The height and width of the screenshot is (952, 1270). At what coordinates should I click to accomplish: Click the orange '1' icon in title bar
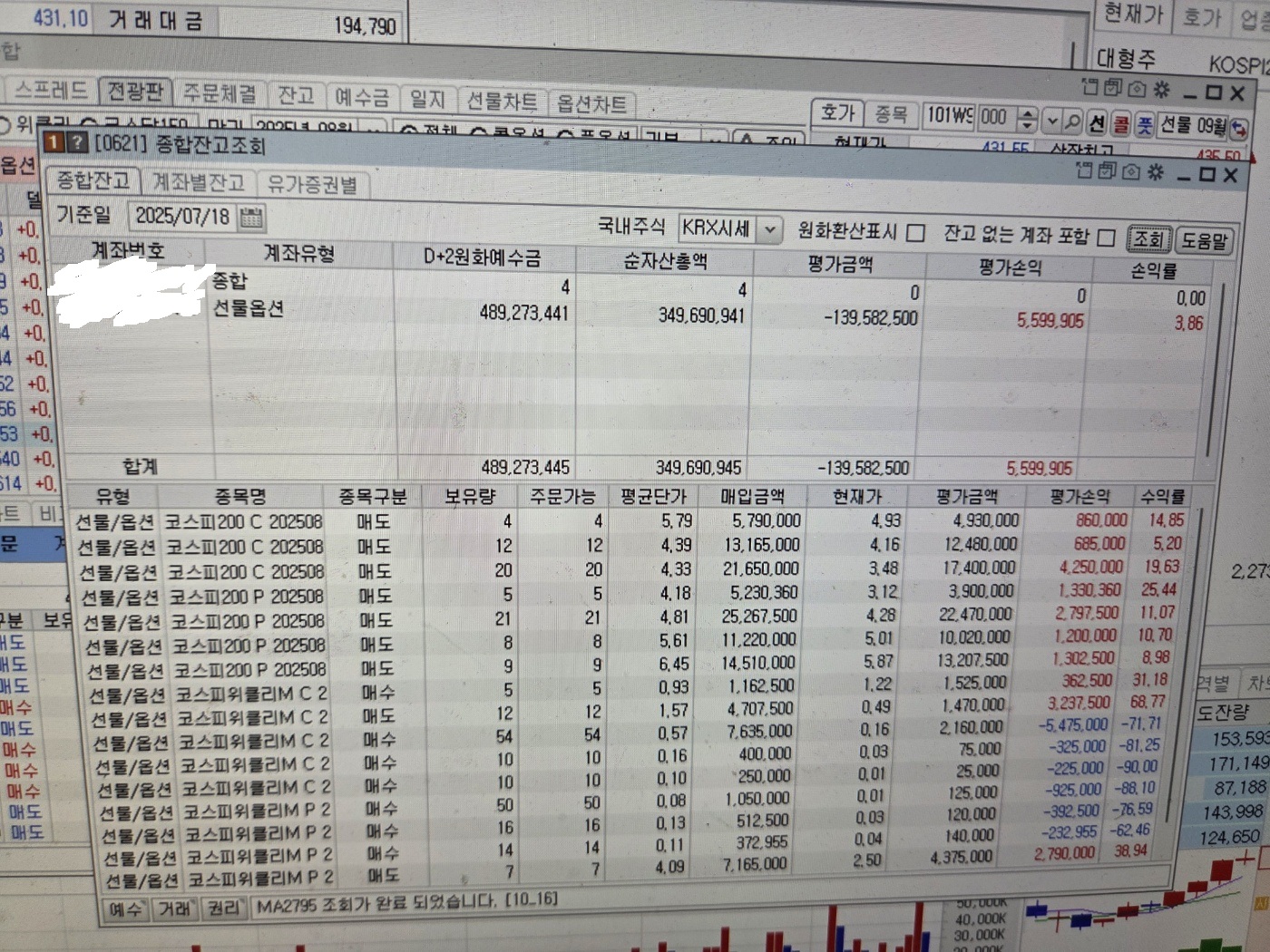pos(54,142)
